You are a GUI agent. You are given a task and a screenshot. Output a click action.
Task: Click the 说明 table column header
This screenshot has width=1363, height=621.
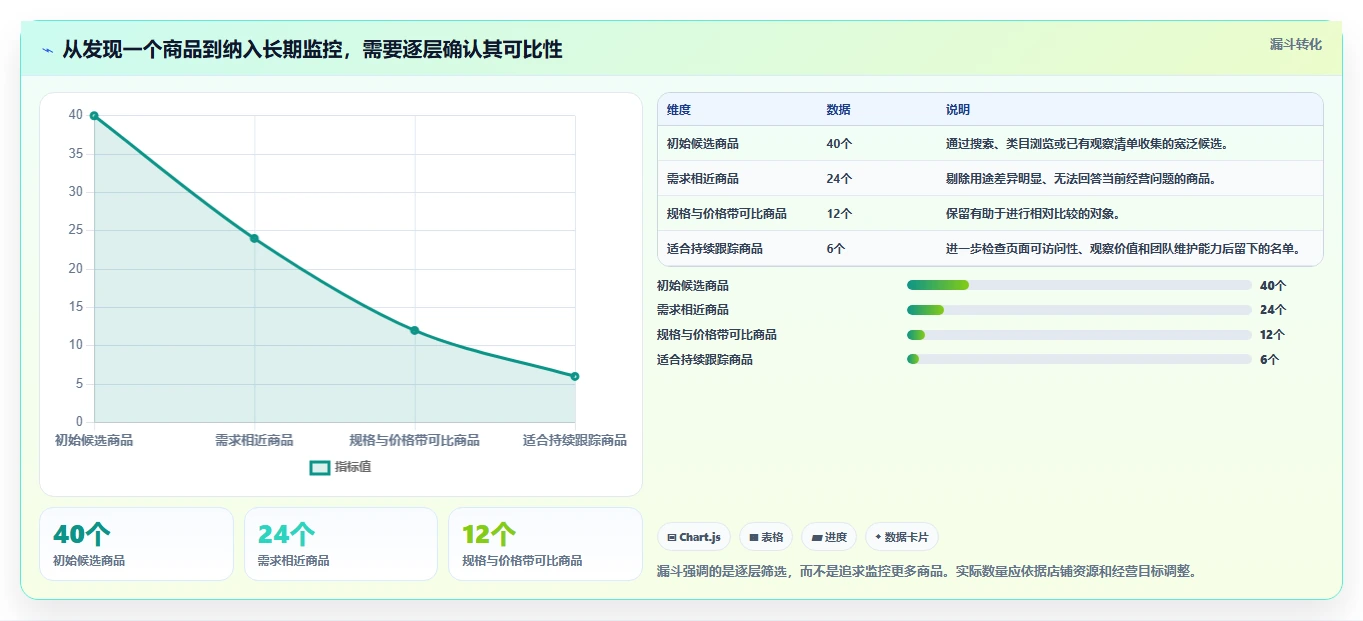958,110
